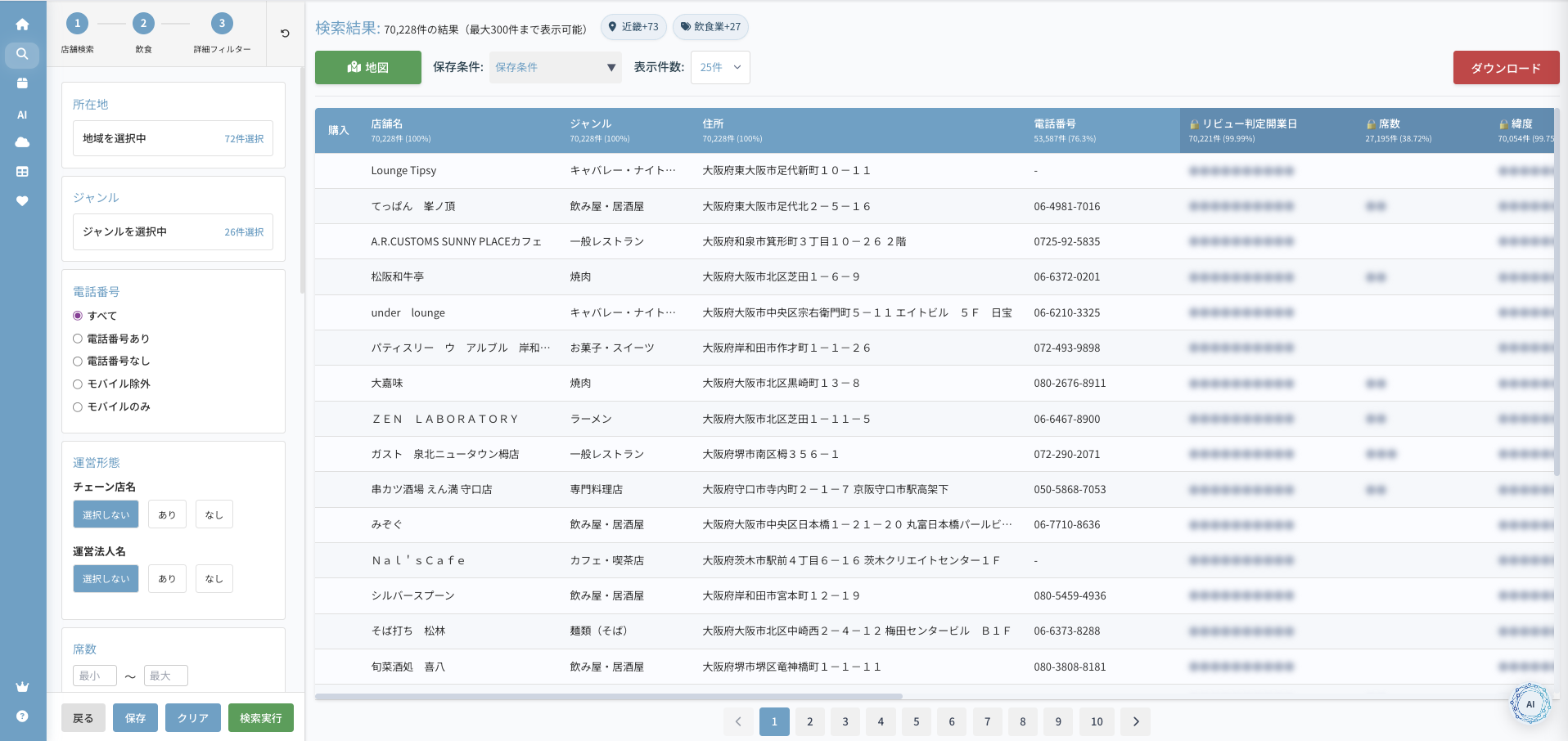This screenshot has width=1568, height=741.
Task: Click the 戻る button
Action: (x=83, y=718)
